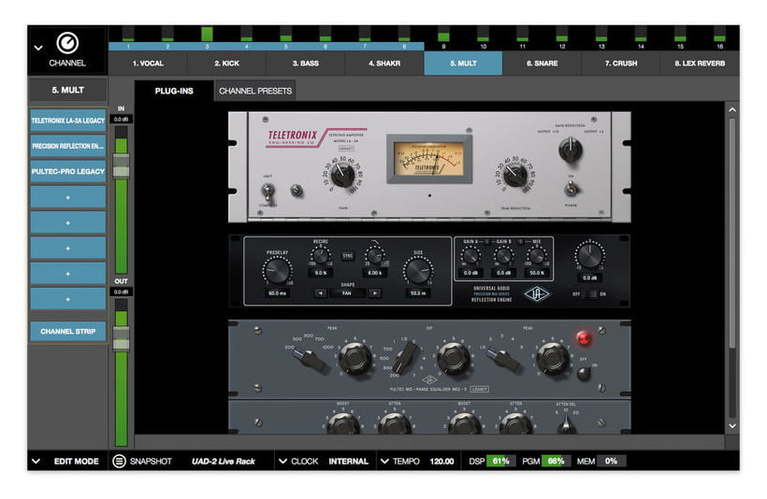Click the Teletronix VU meter
This screenshot has height=499, width=767.
[x=429, y=159]
